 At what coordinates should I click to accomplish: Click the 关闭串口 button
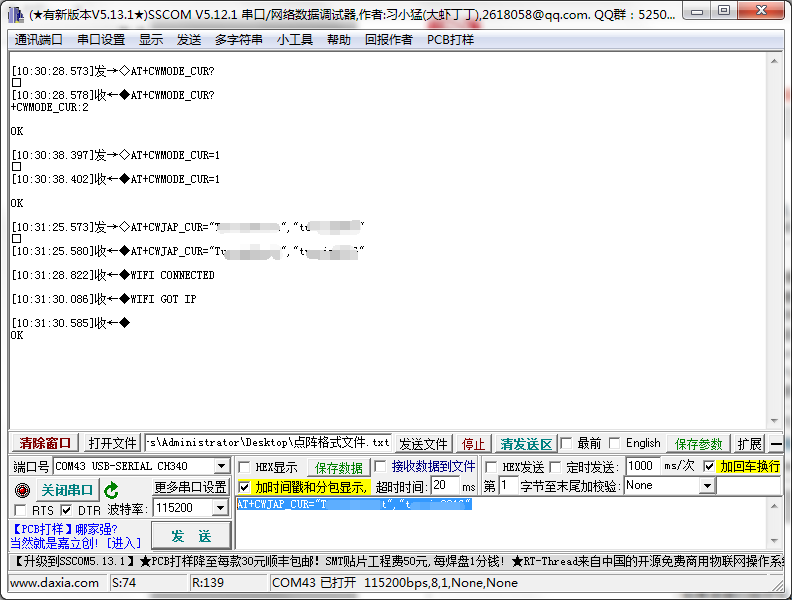(x=67, y=490)
